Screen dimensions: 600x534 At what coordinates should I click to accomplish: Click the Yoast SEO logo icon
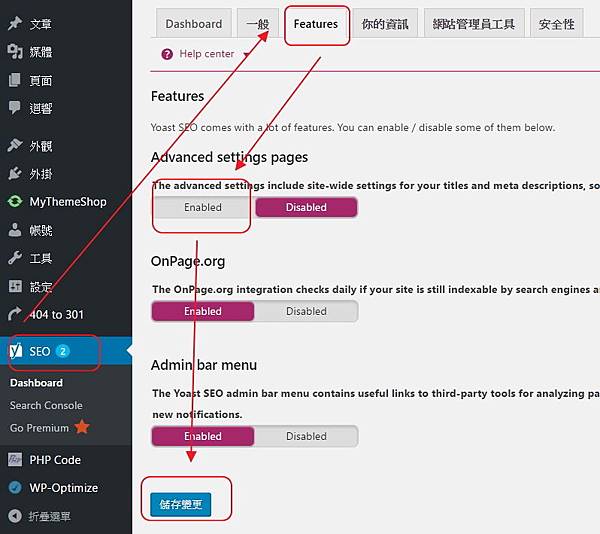click(x=15, y=351)
